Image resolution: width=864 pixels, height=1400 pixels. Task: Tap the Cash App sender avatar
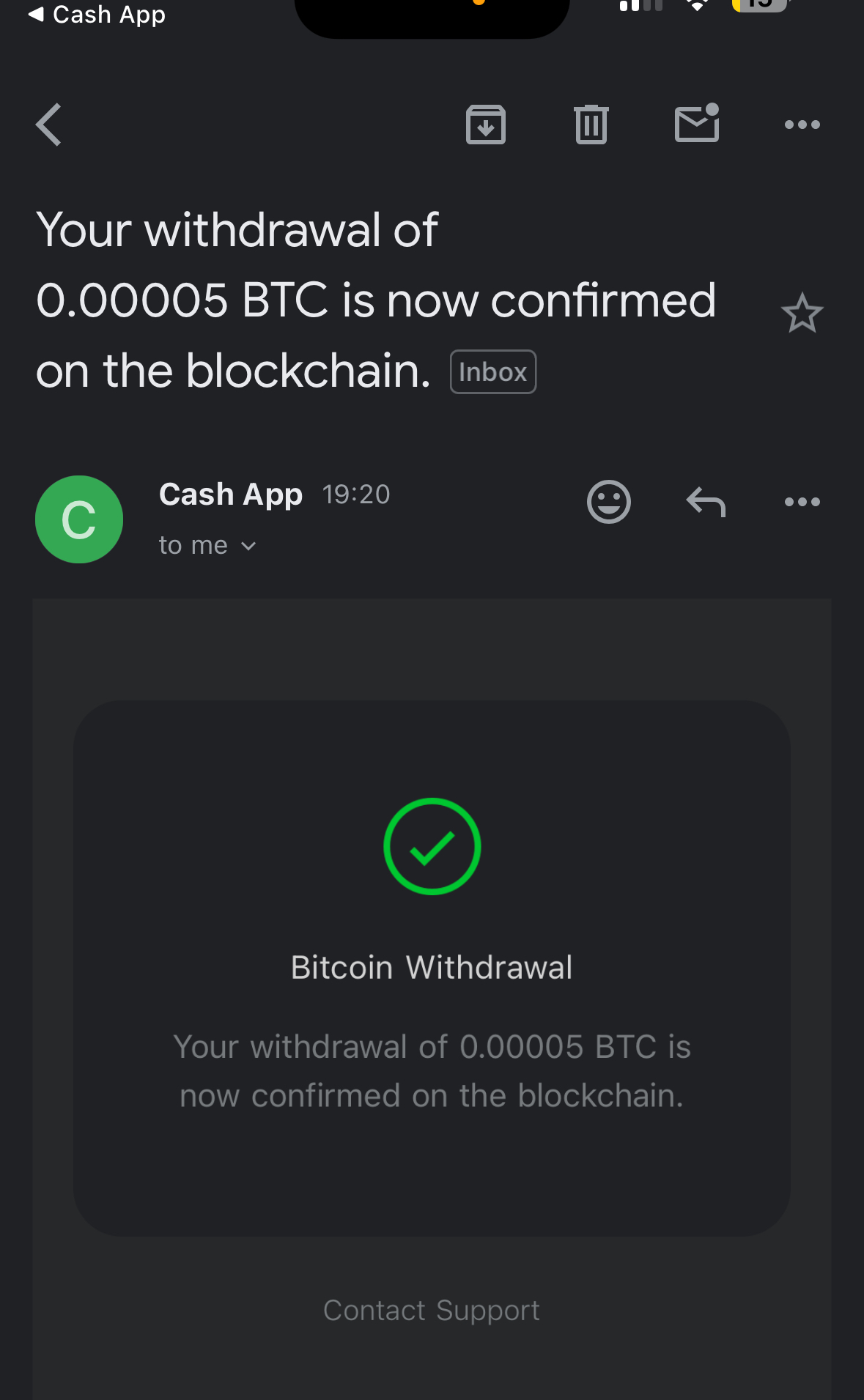[x=79, y=519]
